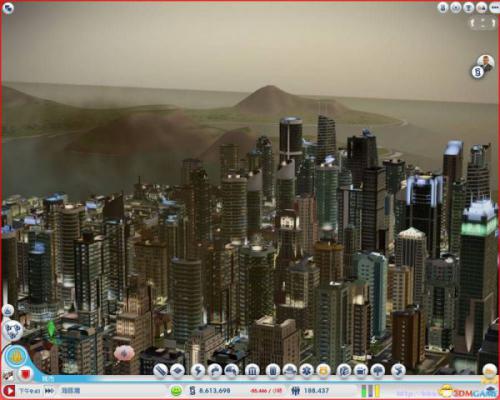Show population details for 188,437
This screenshot has height=400, width=500.
(310, 390)
